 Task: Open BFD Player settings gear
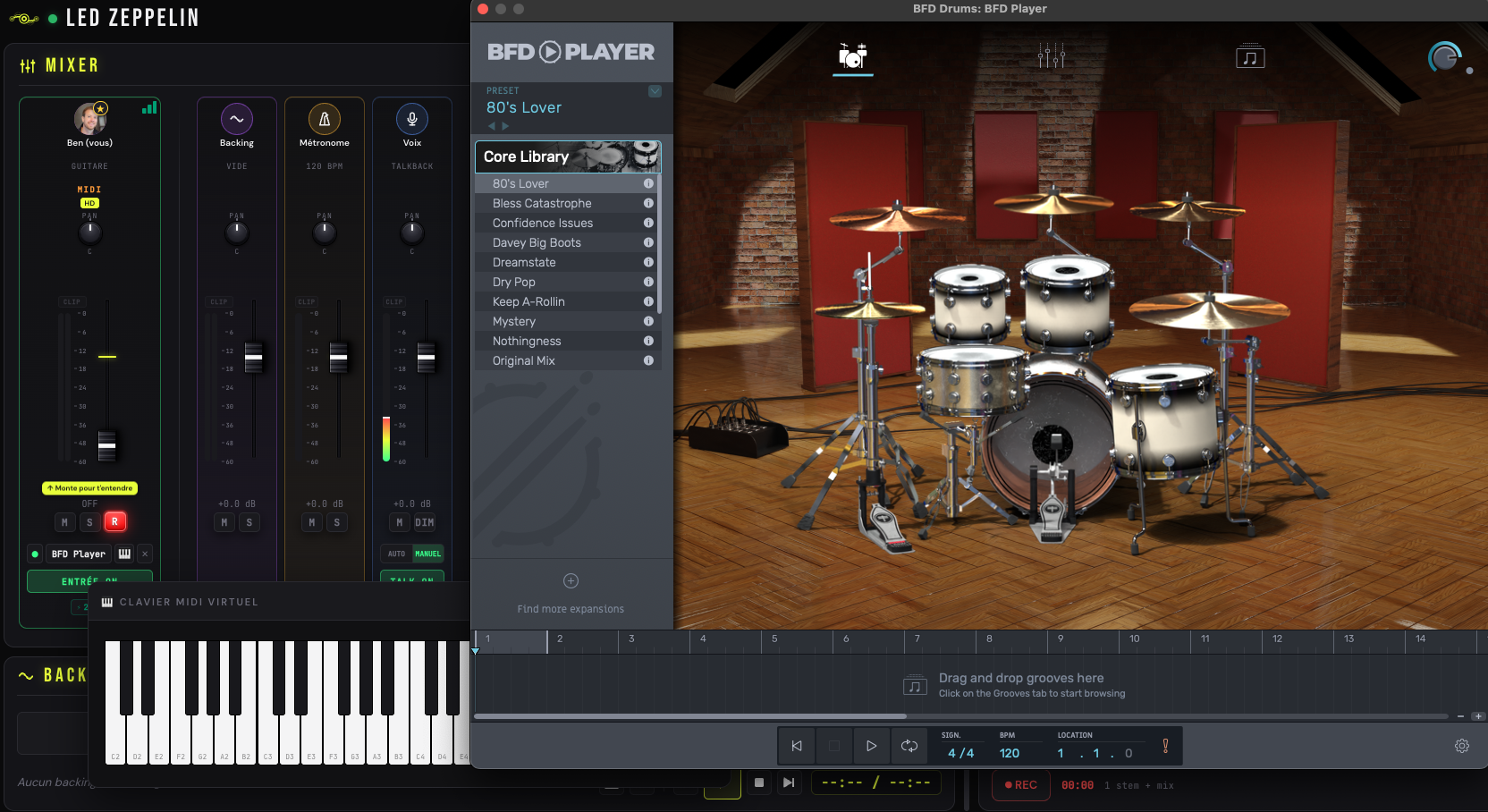coord(1462,746)
